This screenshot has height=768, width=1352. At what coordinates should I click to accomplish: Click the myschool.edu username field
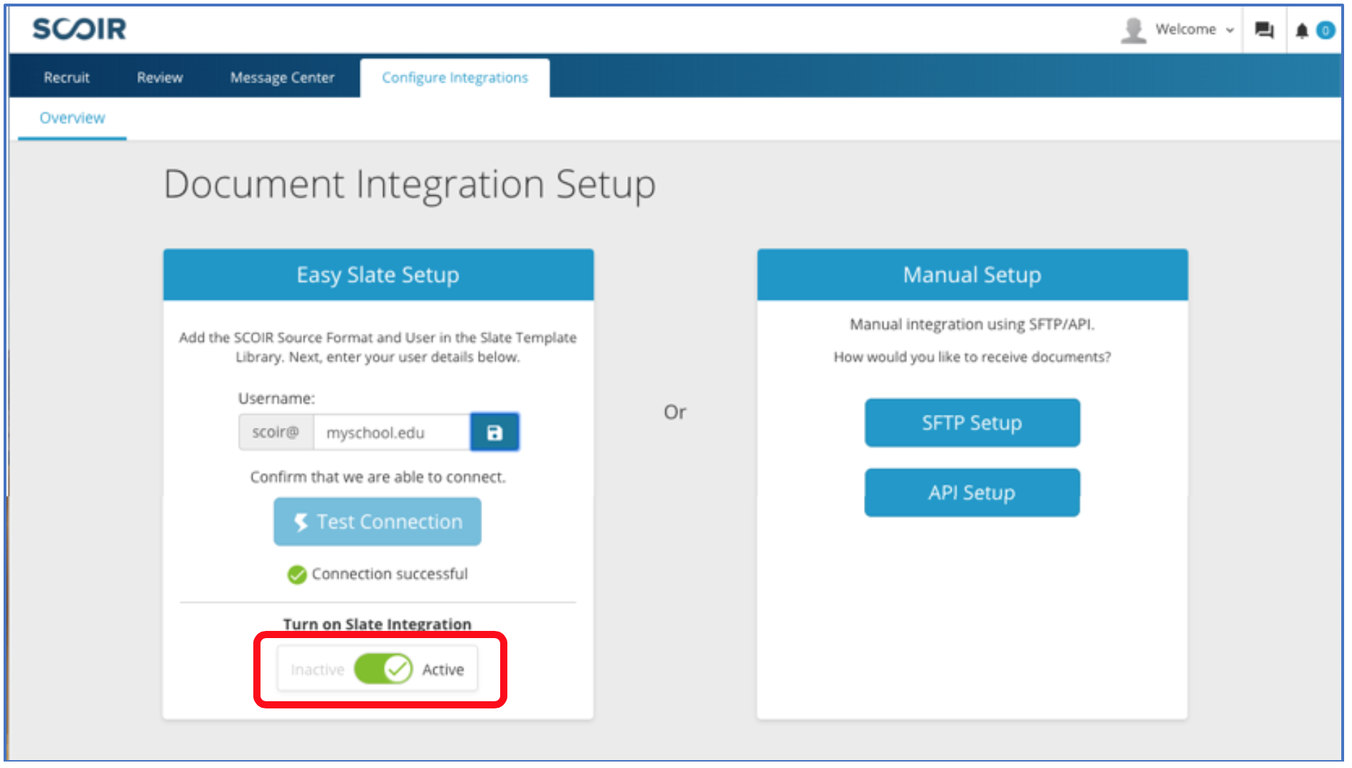tap(392, 433)
